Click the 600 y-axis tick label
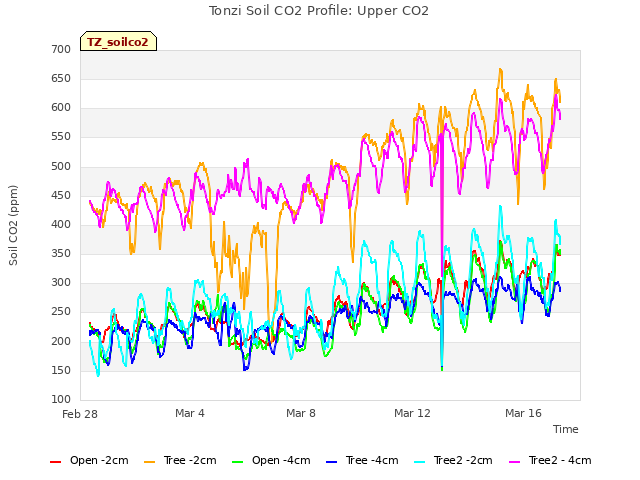The image size is (640, 480). pyautogui.click(x=61, y=108)
